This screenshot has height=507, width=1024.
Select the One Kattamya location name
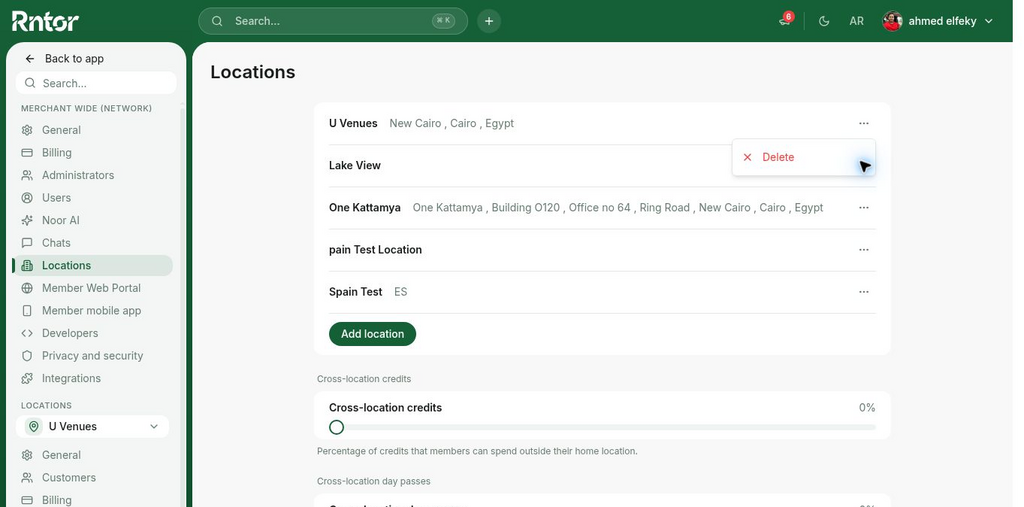click(x=364, y=207)
